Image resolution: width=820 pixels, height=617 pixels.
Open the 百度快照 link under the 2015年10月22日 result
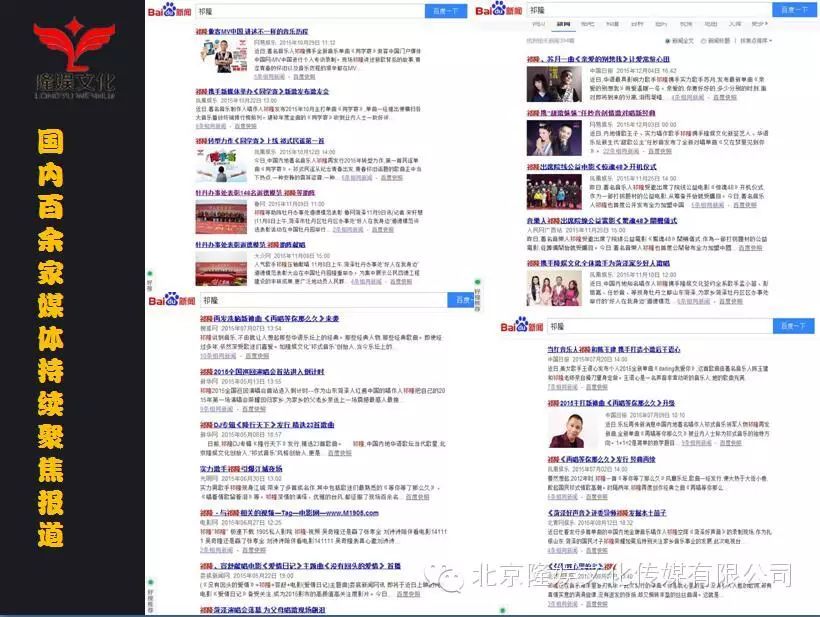(245, 126)
